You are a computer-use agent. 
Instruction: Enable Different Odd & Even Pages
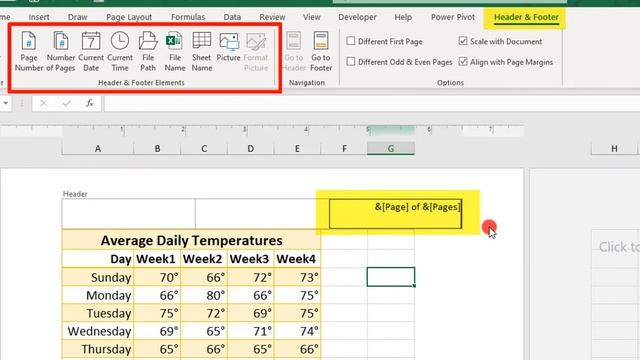[x=351, y=61]
